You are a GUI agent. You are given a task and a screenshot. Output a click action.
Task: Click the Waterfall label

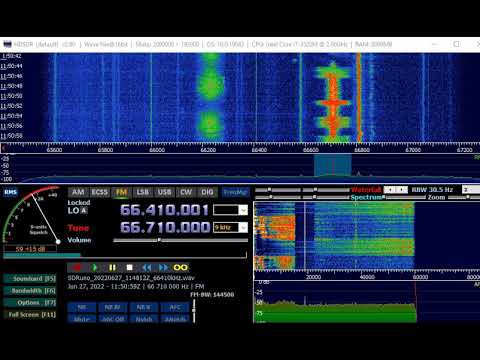[x=366, y=190]
